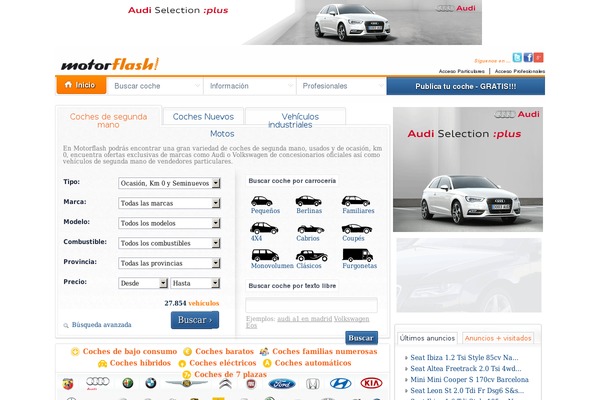Click the large Buscar › search button
Screen dimensions: 600x400
coord(195,320)
